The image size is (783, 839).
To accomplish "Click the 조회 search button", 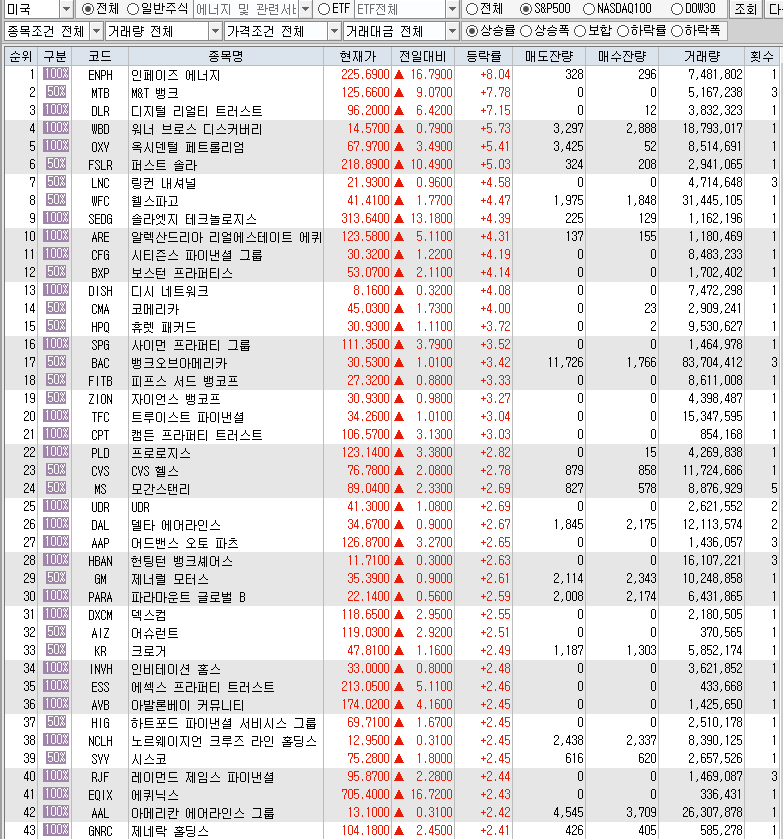I will point(746,9).
